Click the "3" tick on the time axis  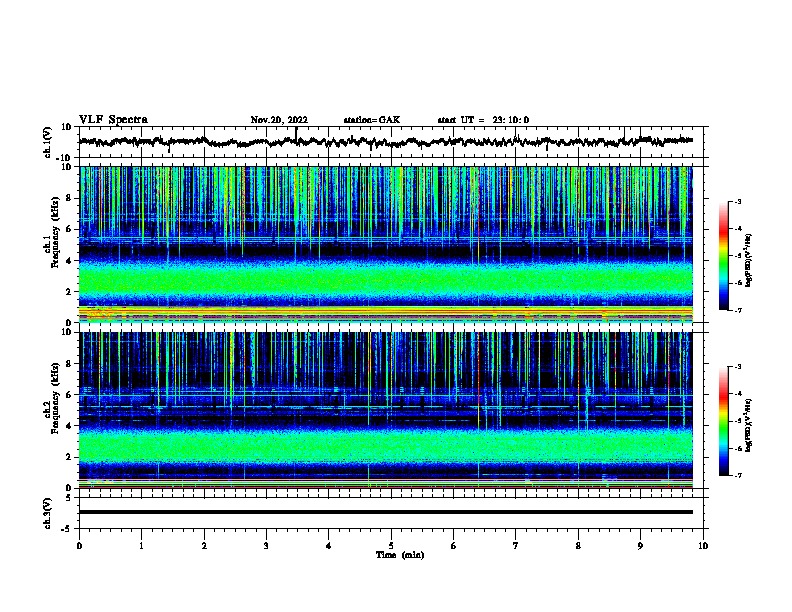click(x=266, y=545)
